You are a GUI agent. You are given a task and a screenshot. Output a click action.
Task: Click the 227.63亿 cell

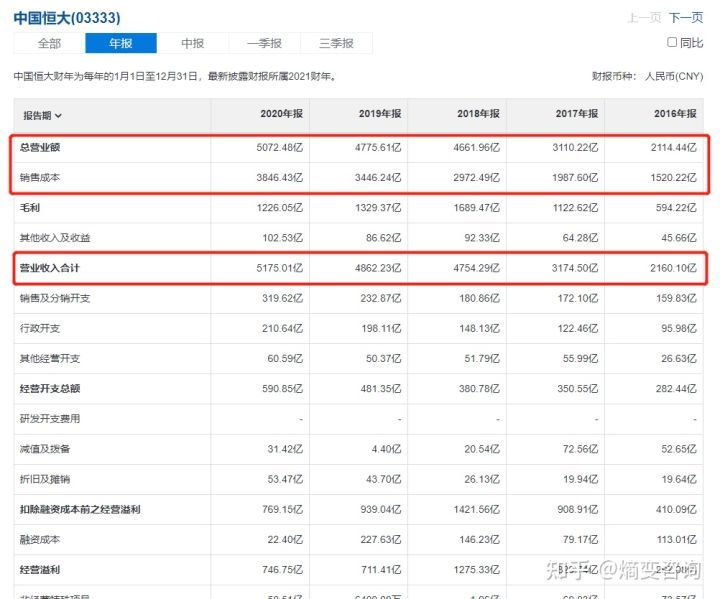pyautogui.click(x=381, y=539)
